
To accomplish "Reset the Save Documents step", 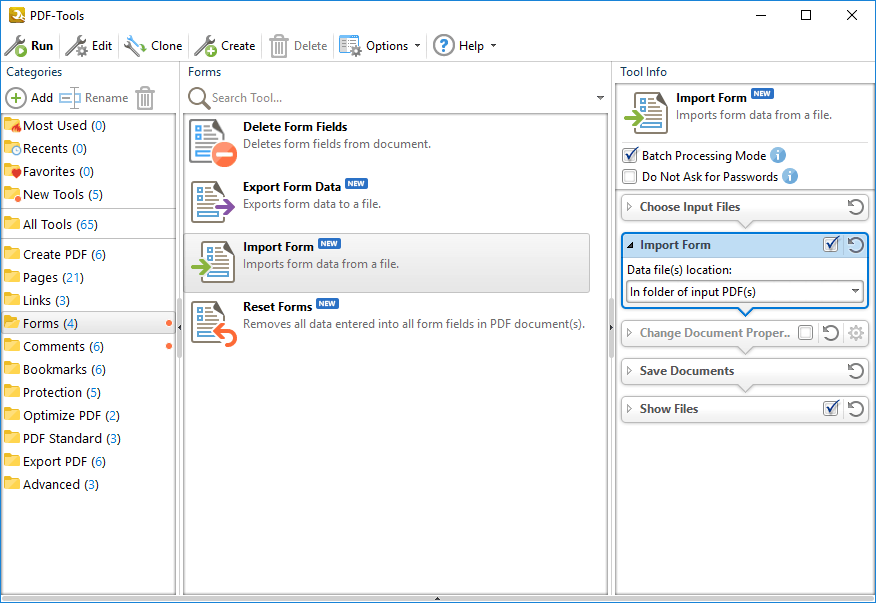I will [856, 371].
